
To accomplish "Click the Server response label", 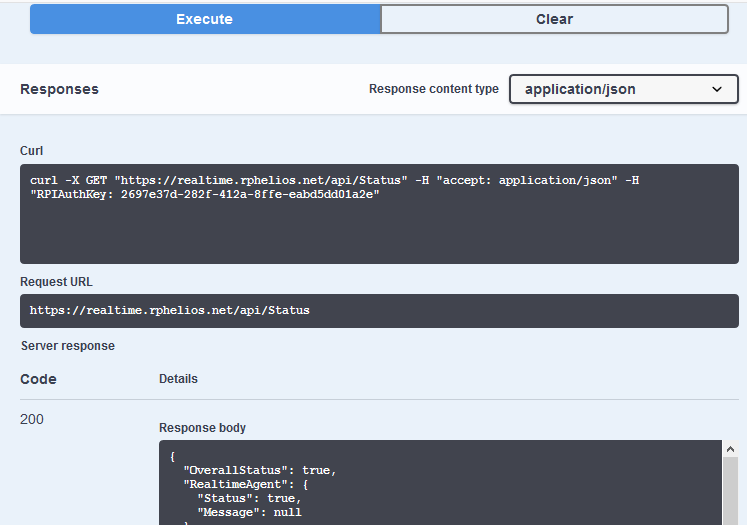I will [x=68, y=346].
